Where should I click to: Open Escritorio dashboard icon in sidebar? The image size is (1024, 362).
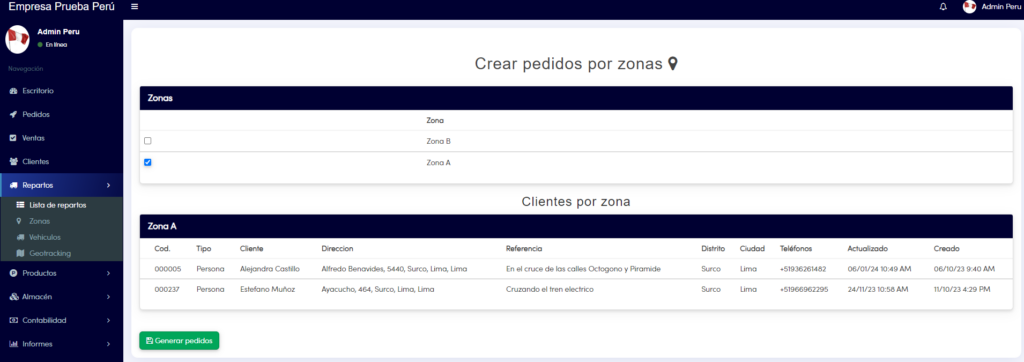[13, 91]
